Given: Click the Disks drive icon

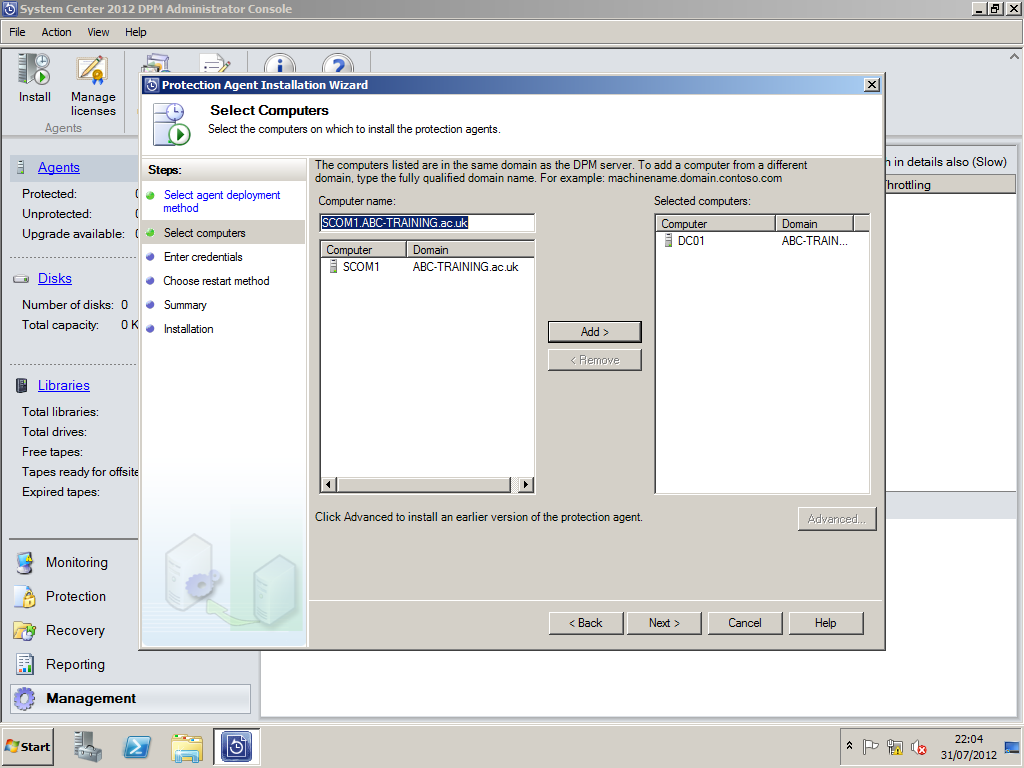Looking at the screenshot, I should [21, 279].
